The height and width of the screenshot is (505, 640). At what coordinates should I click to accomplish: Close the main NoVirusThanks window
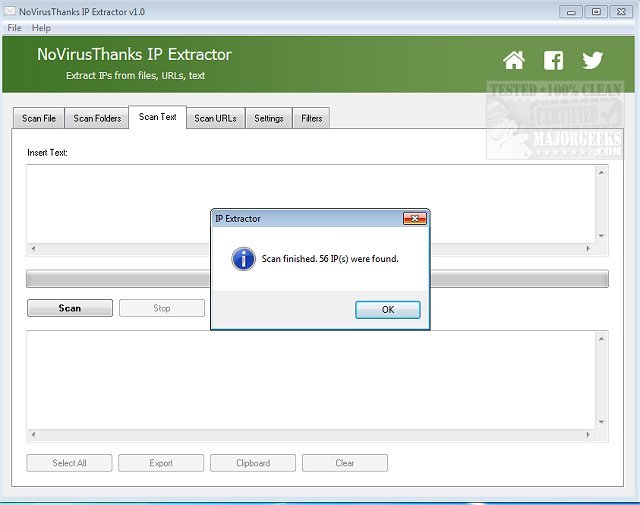coord(621,12)
